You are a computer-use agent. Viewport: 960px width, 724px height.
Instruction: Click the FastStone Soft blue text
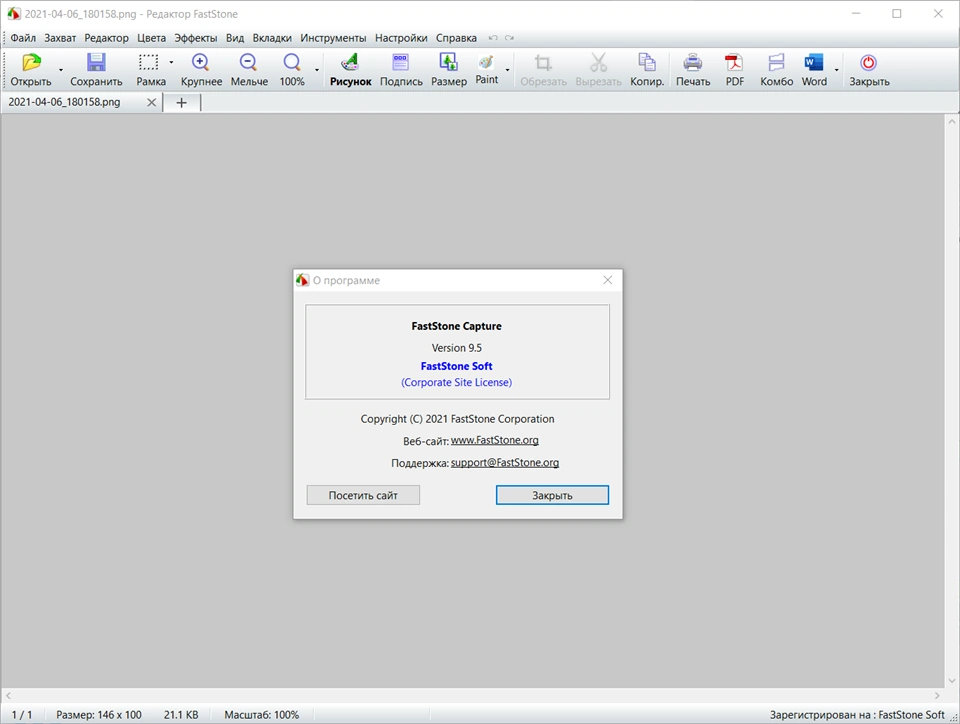457,366
